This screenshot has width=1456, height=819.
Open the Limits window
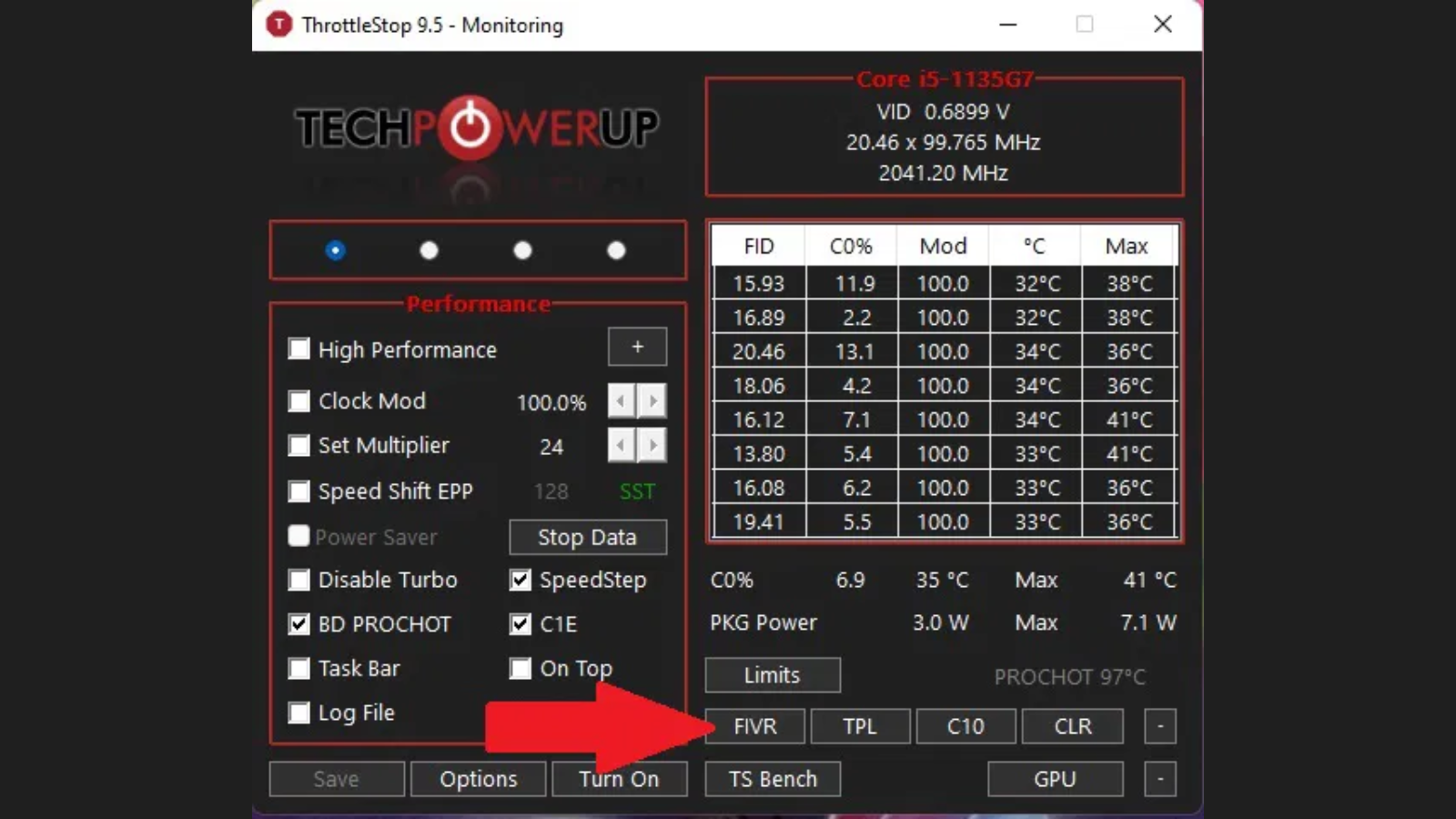(x=773, y=675)
